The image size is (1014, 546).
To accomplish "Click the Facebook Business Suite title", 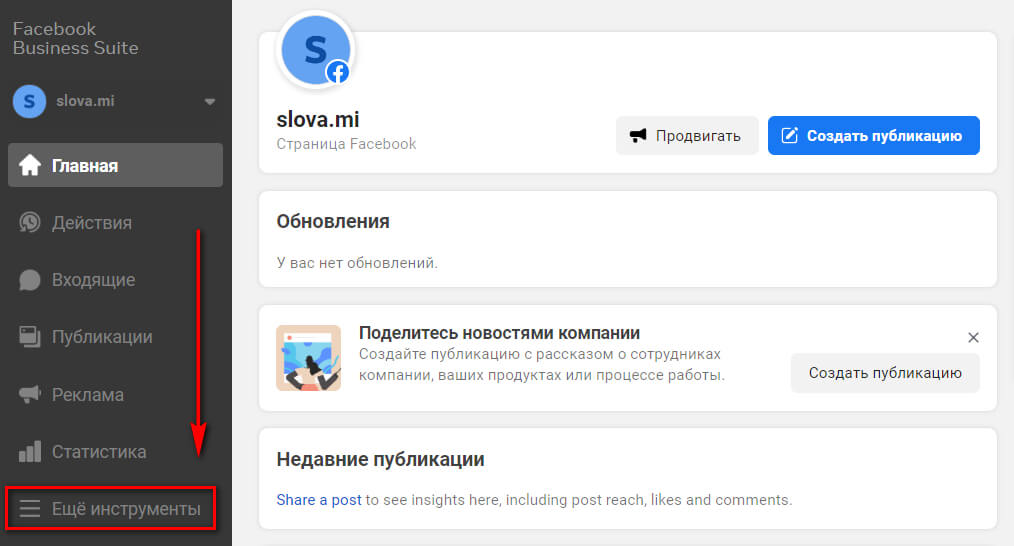I will coord(76,38).
